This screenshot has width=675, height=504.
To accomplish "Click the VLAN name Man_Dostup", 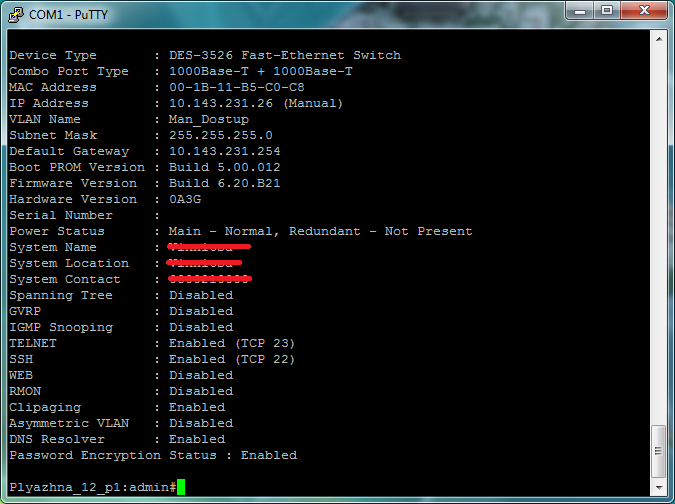I will (209, 120).
